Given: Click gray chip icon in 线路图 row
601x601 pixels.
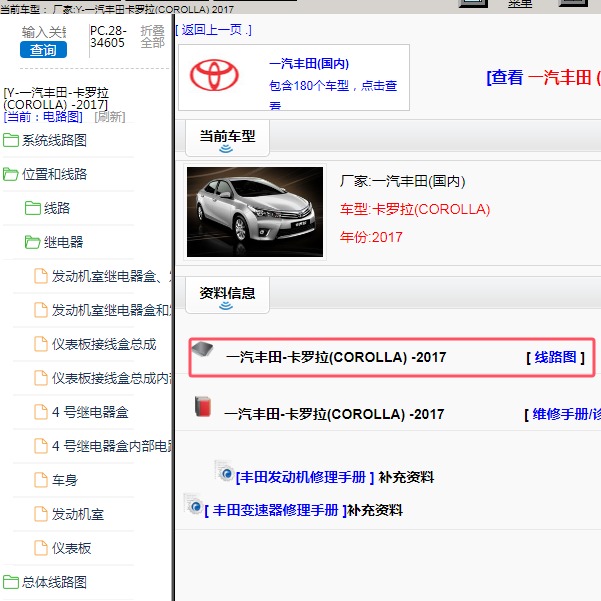Looking at the screenshot, I should [x=202, y=349].
